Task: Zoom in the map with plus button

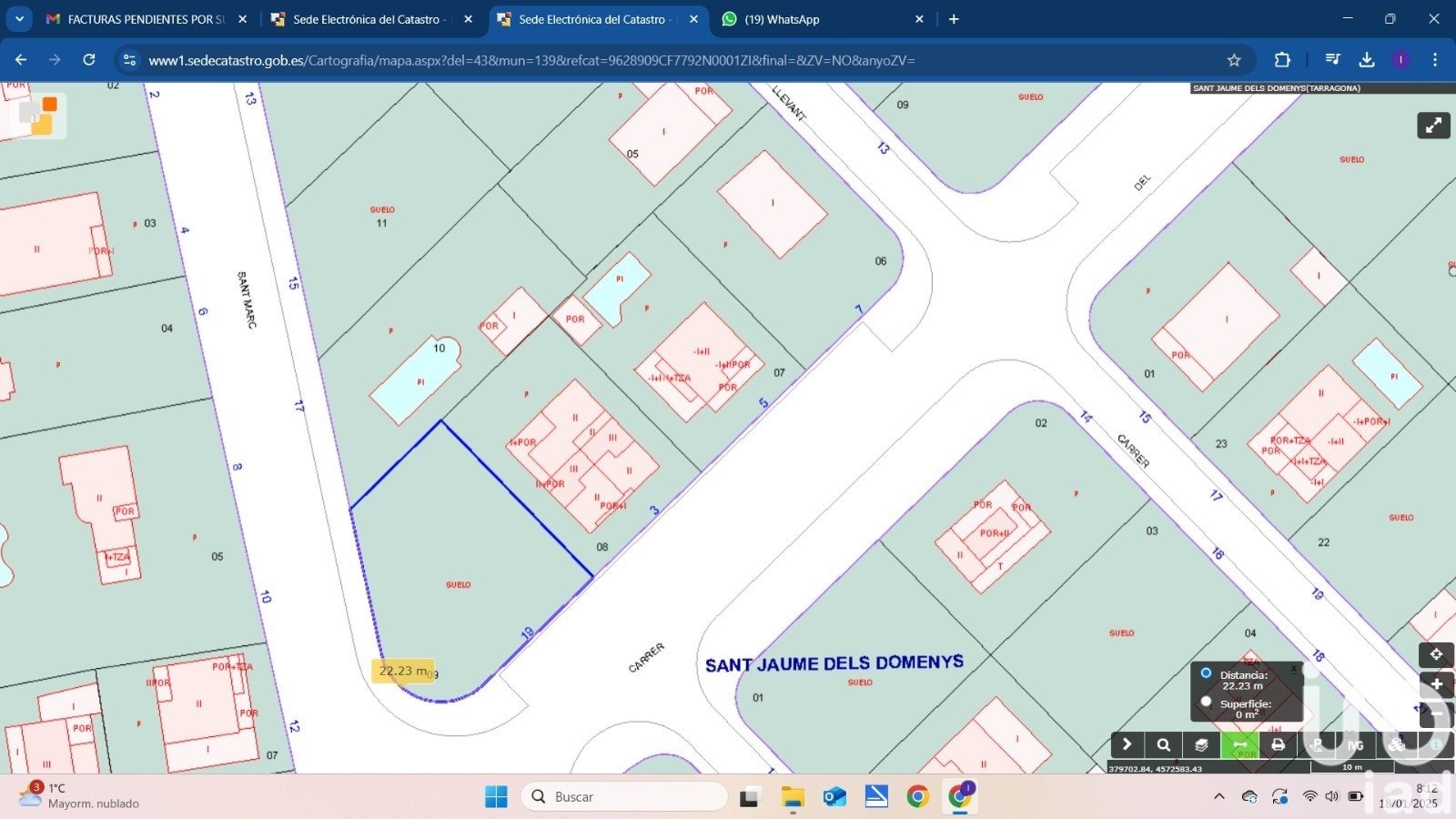Action: point(1437,684)
